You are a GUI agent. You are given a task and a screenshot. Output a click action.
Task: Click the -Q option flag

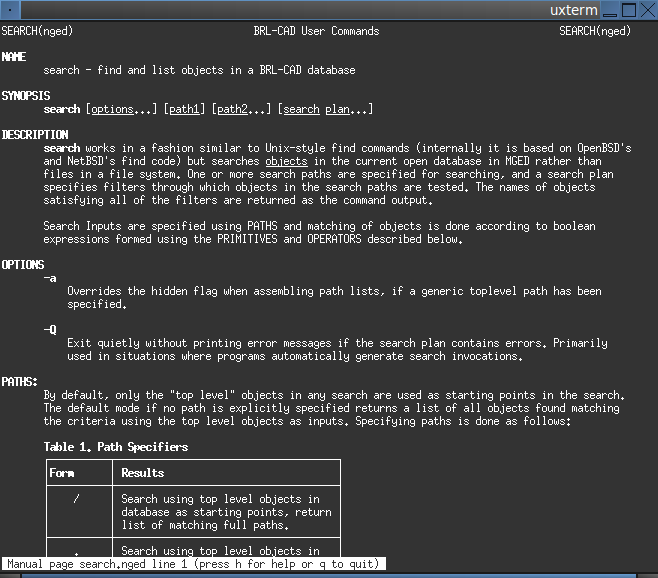coord(50,330)
